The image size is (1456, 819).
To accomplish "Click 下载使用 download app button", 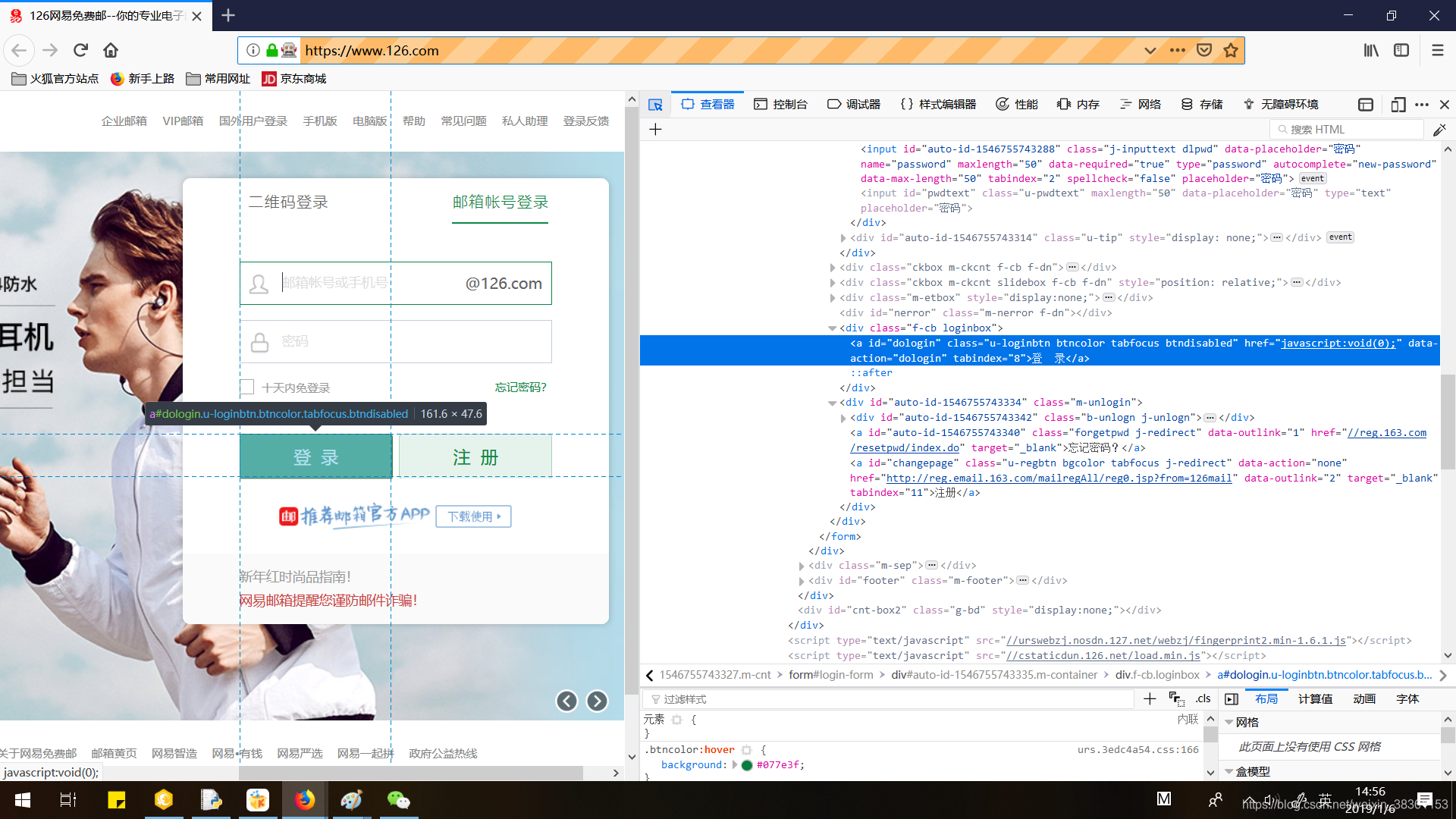I will click(474, 516).
